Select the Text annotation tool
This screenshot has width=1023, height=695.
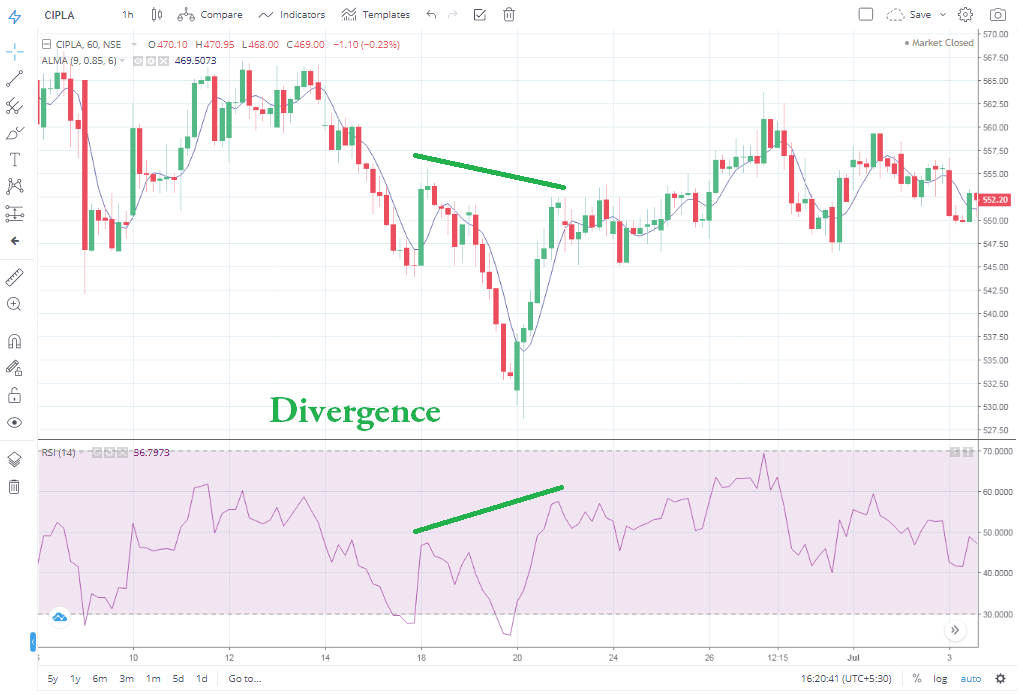pyautogui.click(x=14, y=160)
